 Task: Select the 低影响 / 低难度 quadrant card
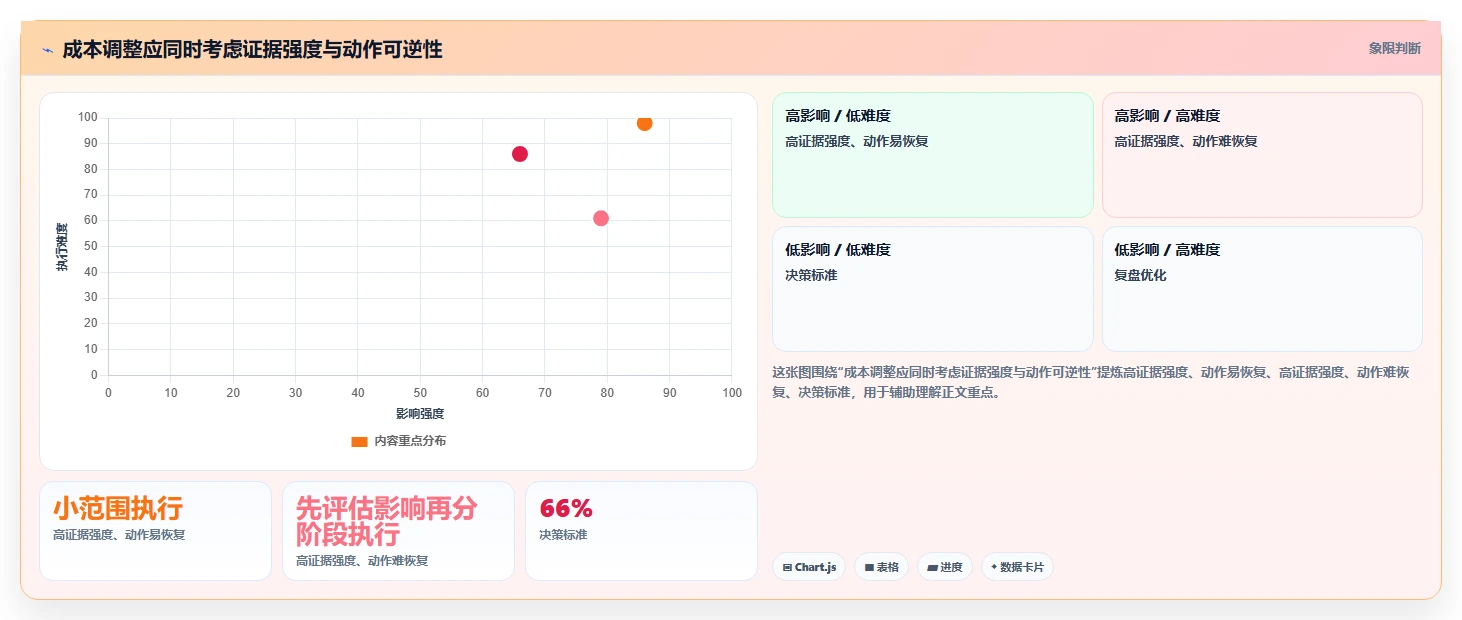tap(932, 289)
